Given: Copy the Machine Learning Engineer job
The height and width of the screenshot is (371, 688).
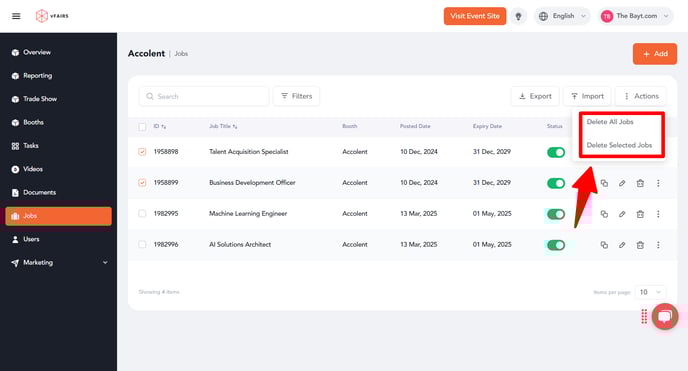Looking at the screenshot, I should click(x=604, y=214).
